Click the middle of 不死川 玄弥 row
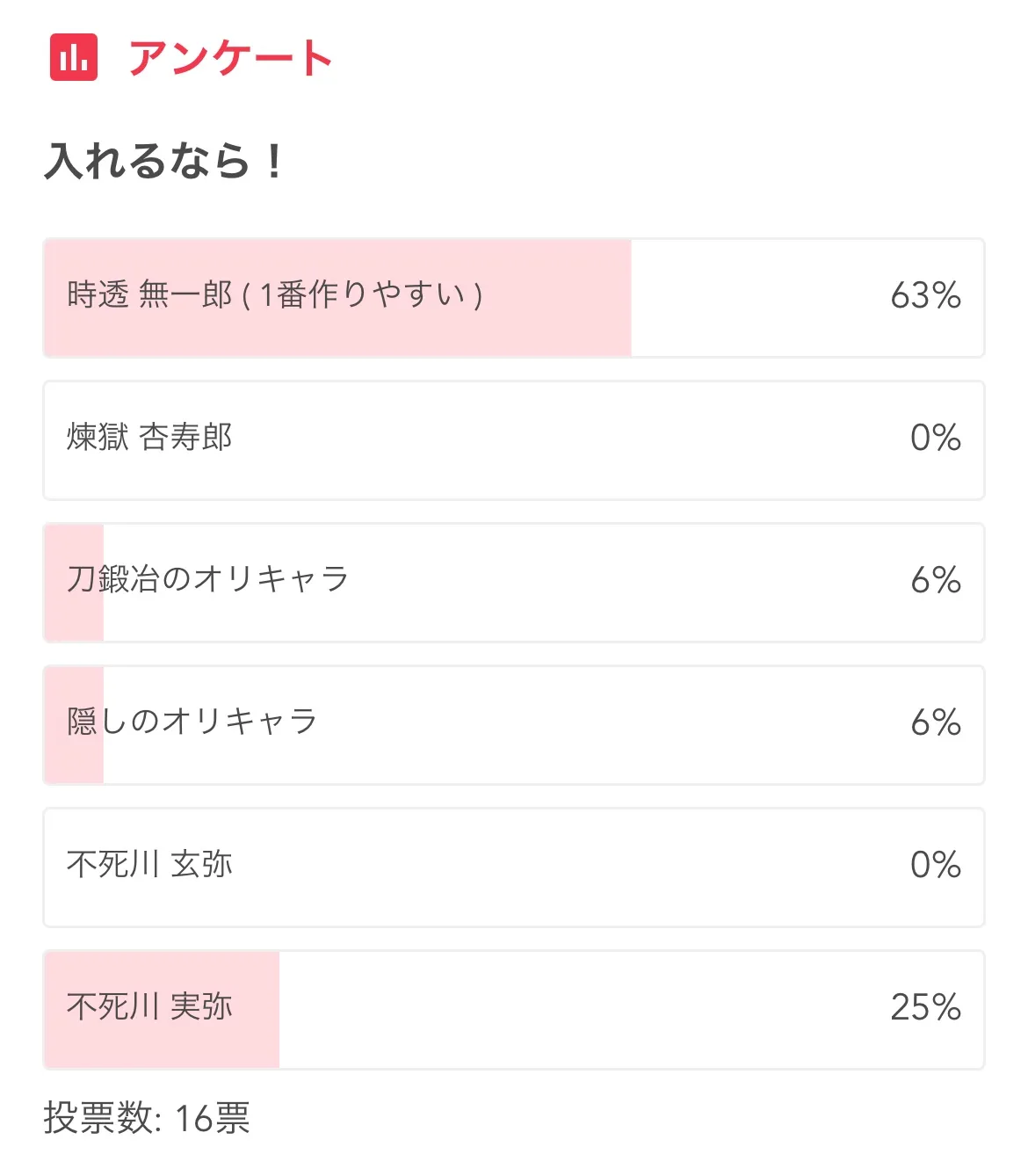 pyautogui.click(x=514, y=867)
